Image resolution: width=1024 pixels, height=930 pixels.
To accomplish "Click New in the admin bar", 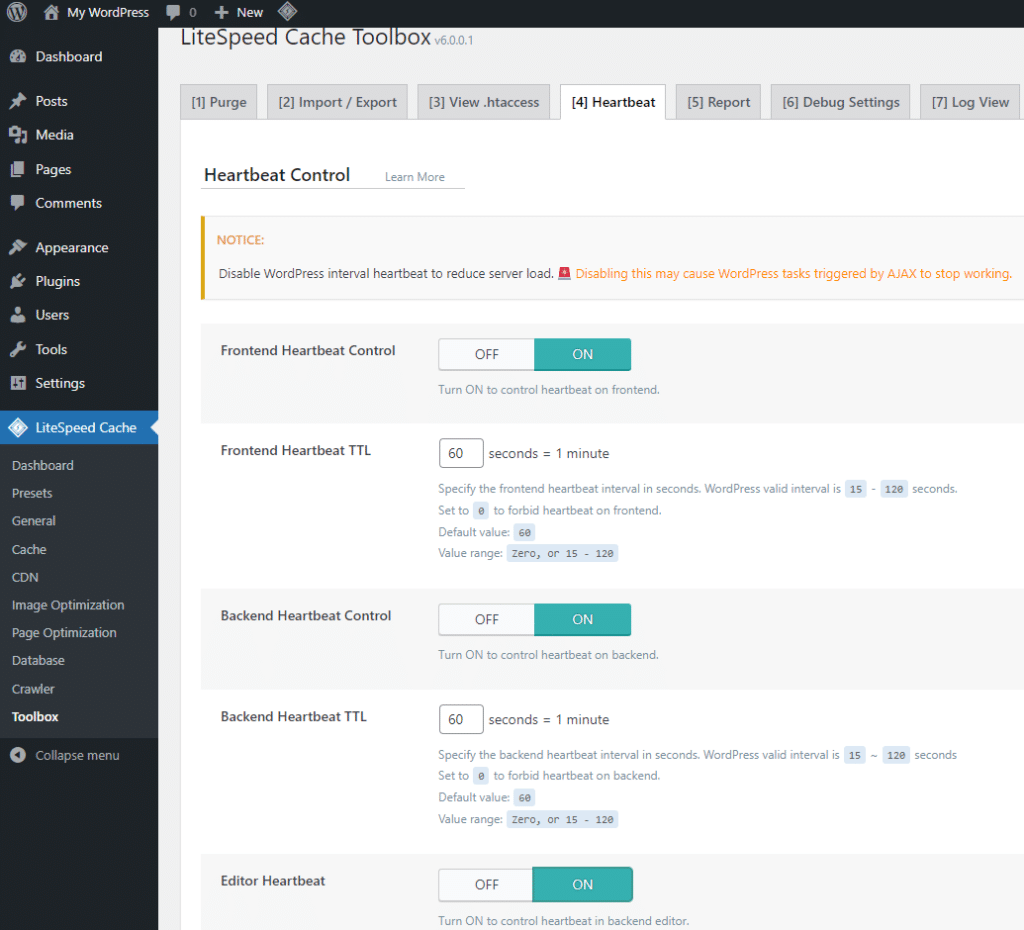I will pyautogui.click(x=249, y=12).
